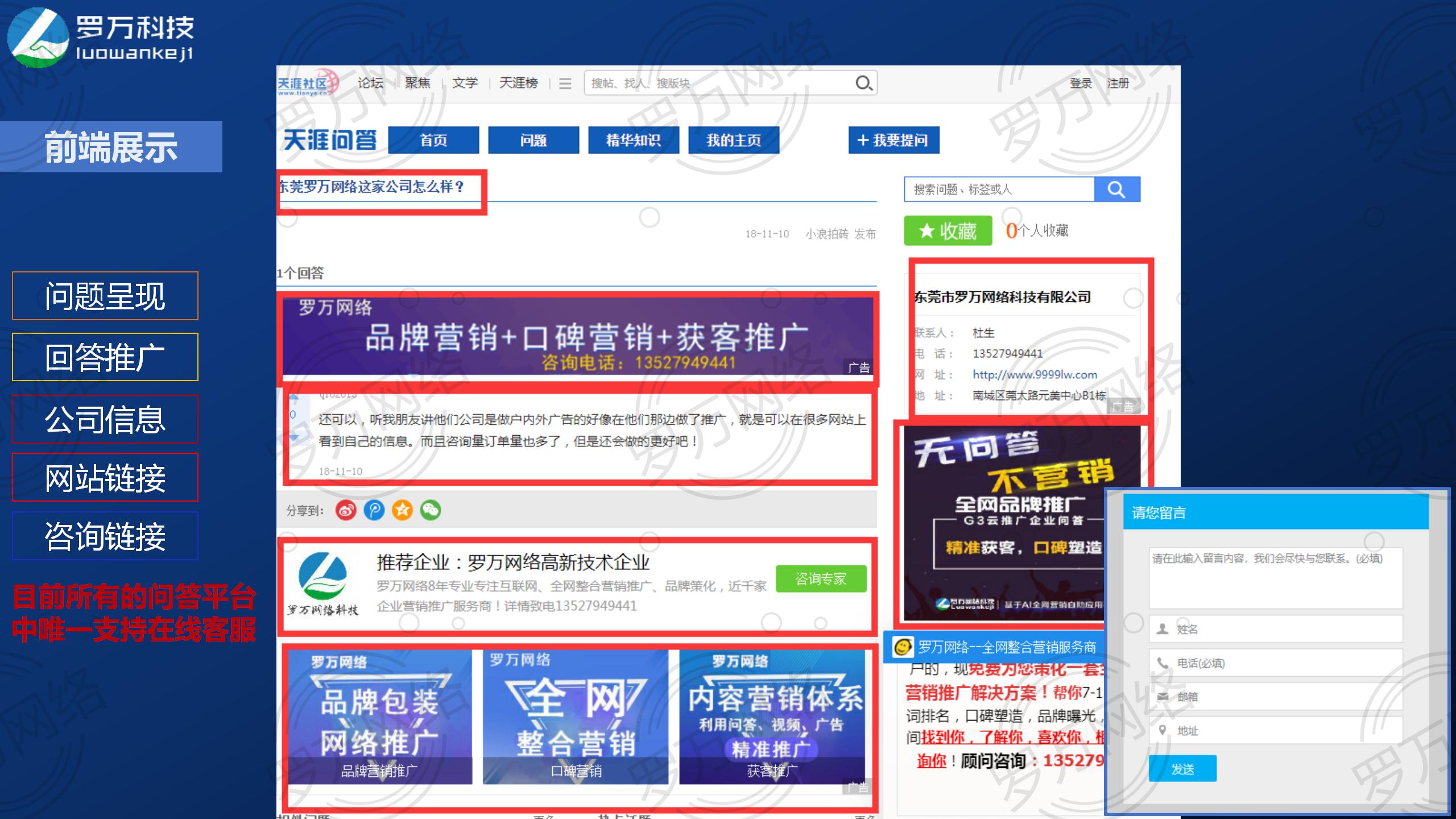Click the 0个人收藏 count text

(x=1037, y=230)
